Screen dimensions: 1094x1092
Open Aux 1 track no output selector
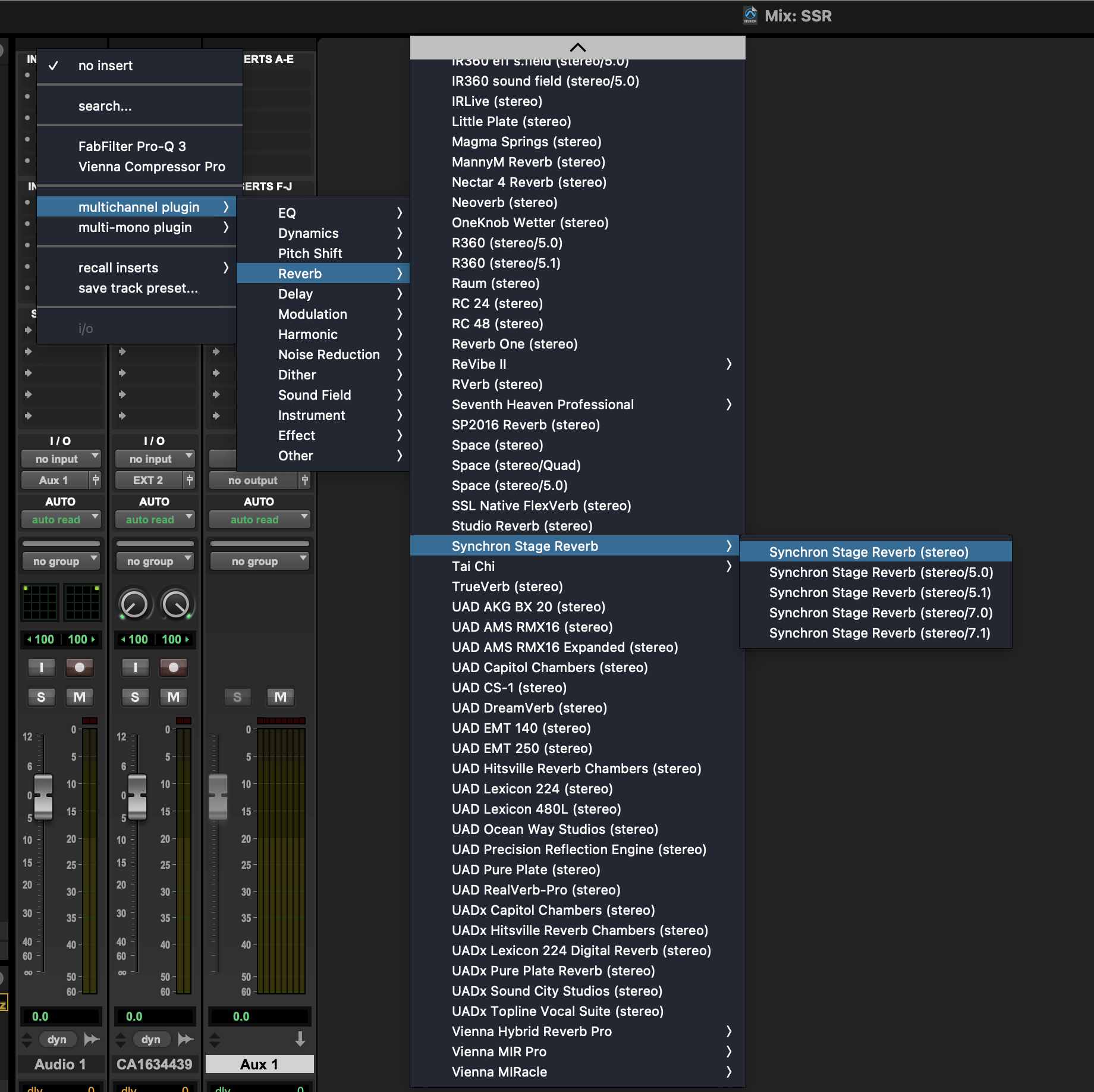tap(253, 480)
